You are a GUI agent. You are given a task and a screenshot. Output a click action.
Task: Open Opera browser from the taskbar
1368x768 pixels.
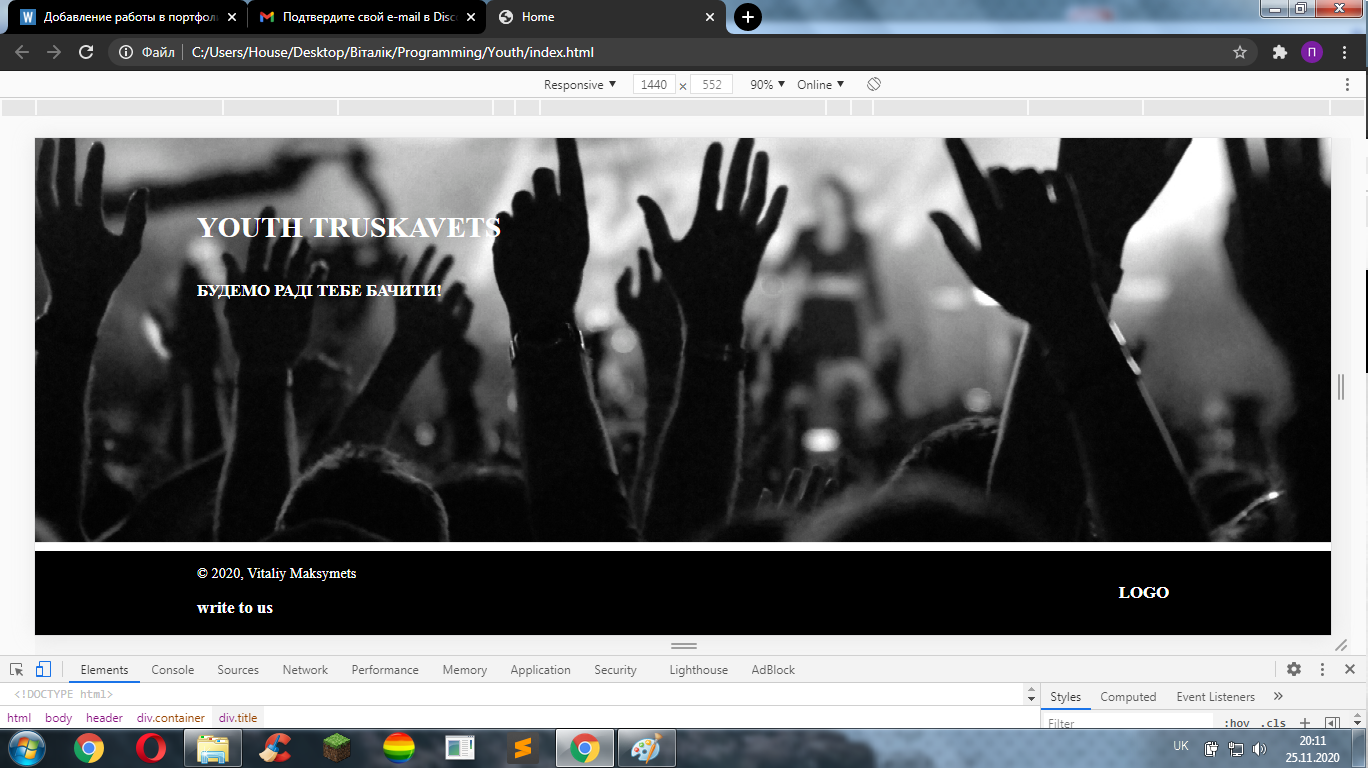pyautogui.click(x=151, y=748)
